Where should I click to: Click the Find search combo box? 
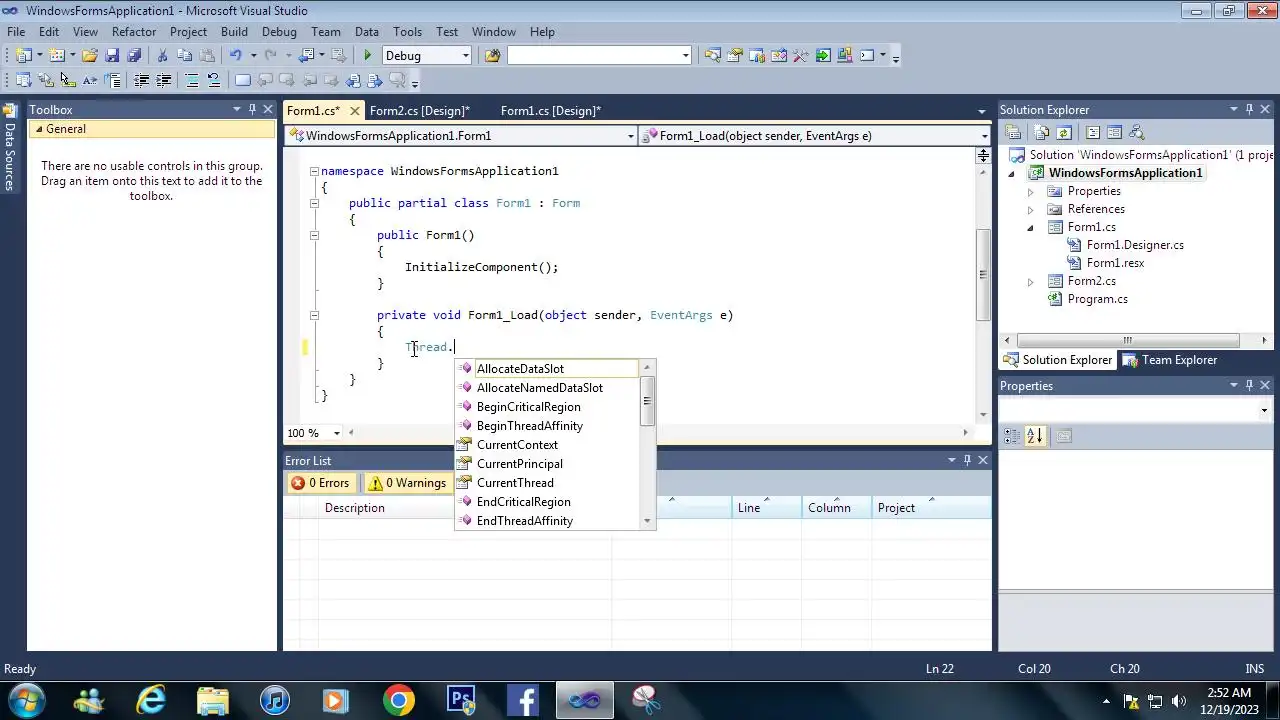pyautogui.click(x=599, y=56)
